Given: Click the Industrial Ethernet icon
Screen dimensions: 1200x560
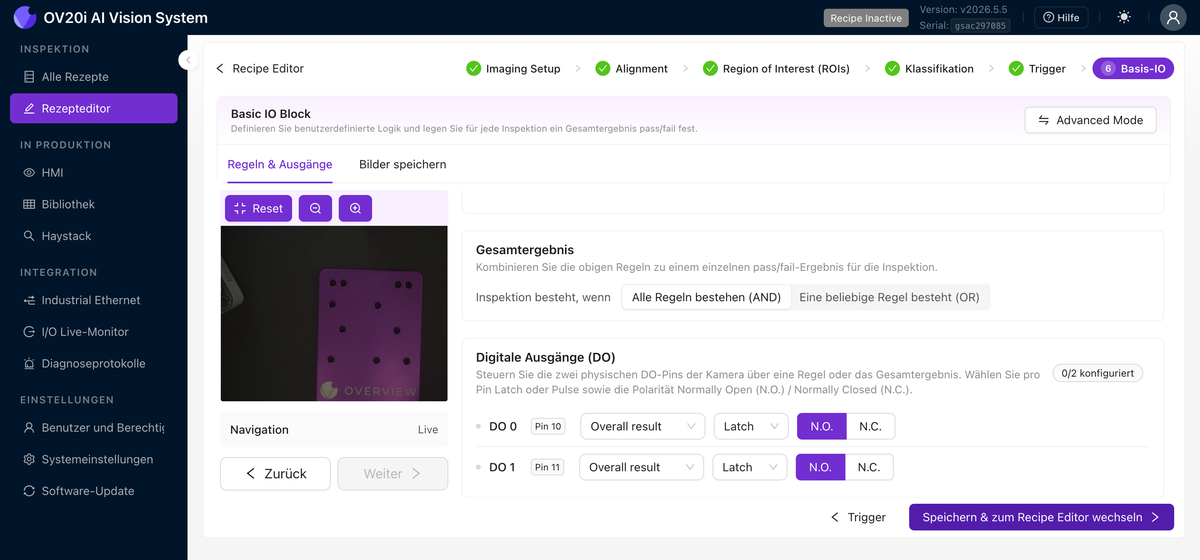Looking at the screenshot, I should (29, 300).
